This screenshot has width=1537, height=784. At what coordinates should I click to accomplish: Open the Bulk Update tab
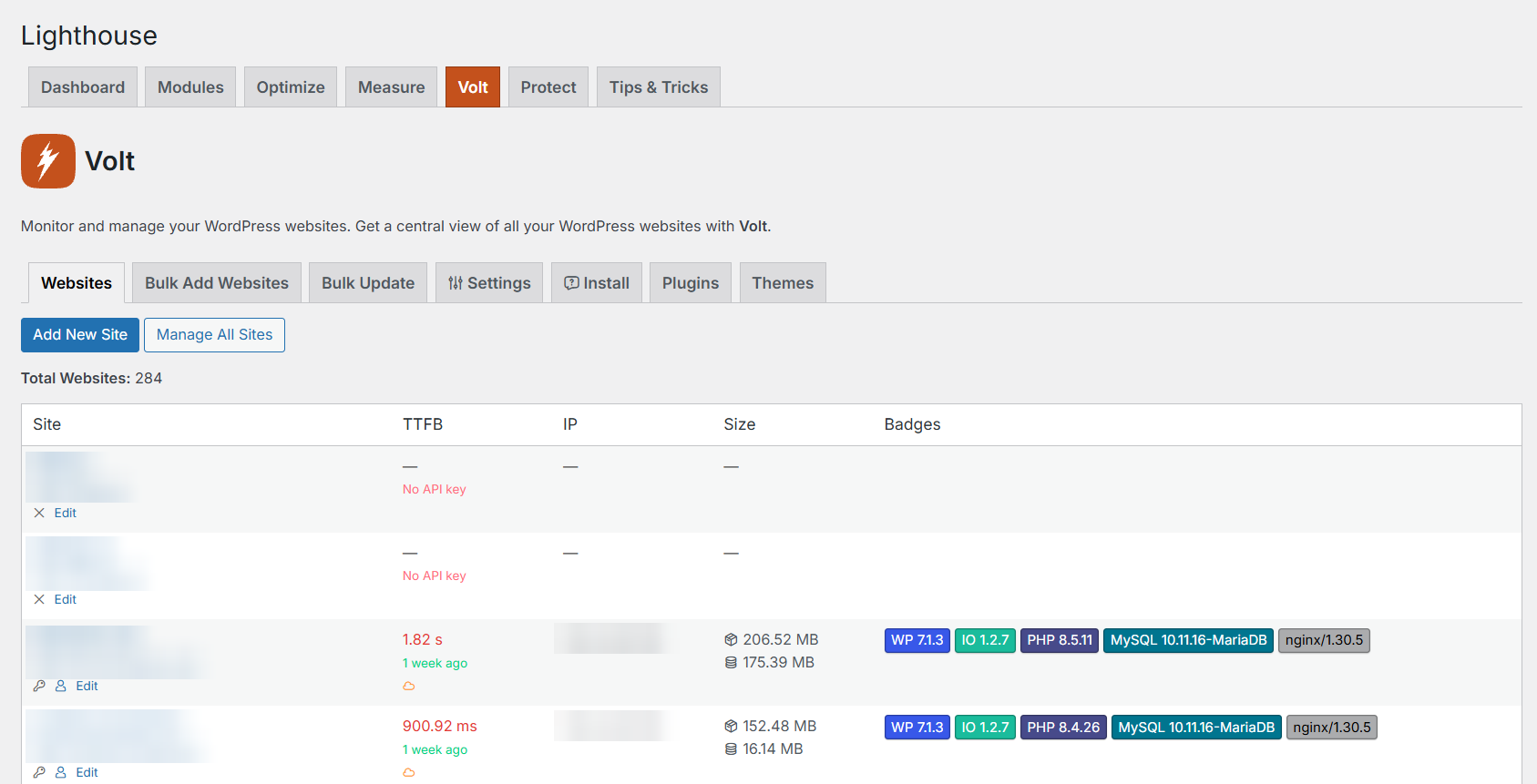(368, 282)
